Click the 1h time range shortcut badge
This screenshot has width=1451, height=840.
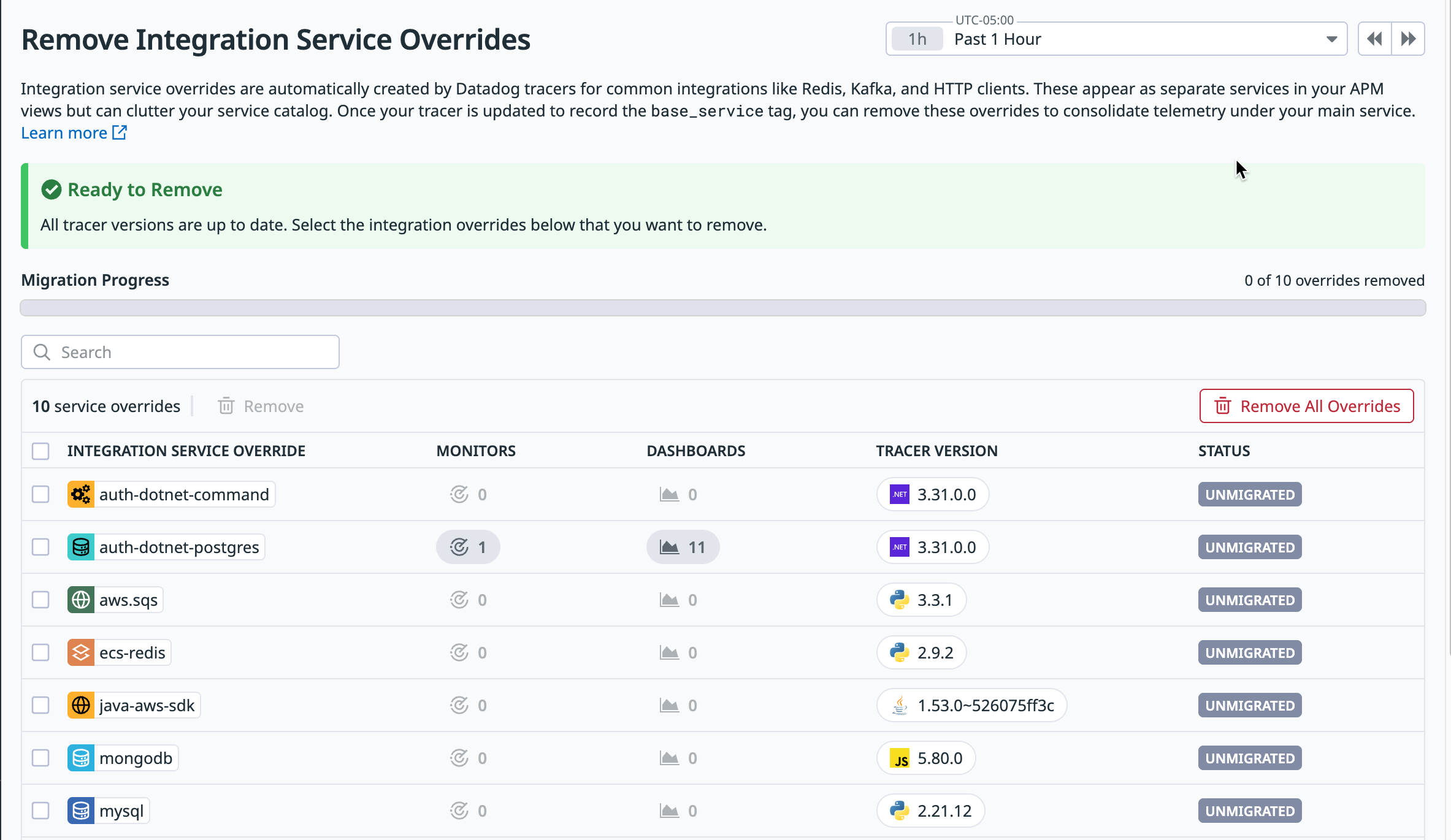917,39
